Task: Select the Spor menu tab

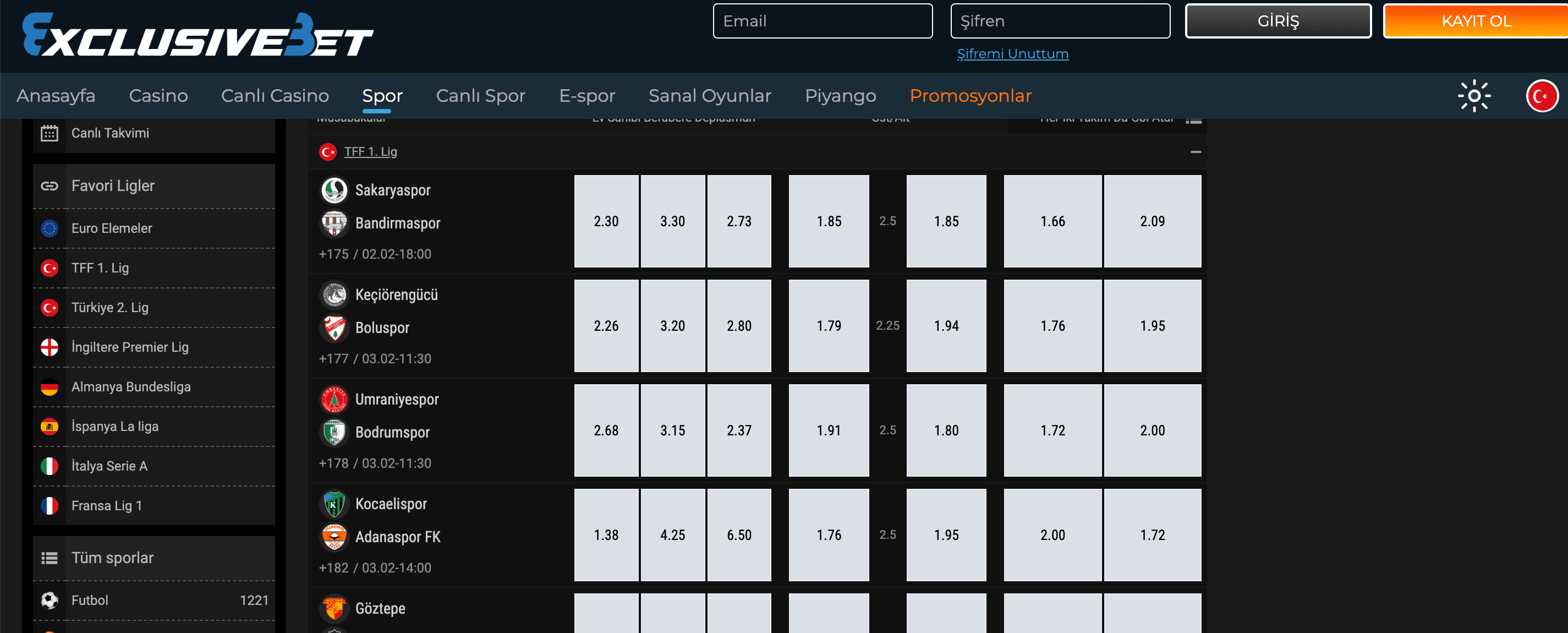Action: pos(382,96)
